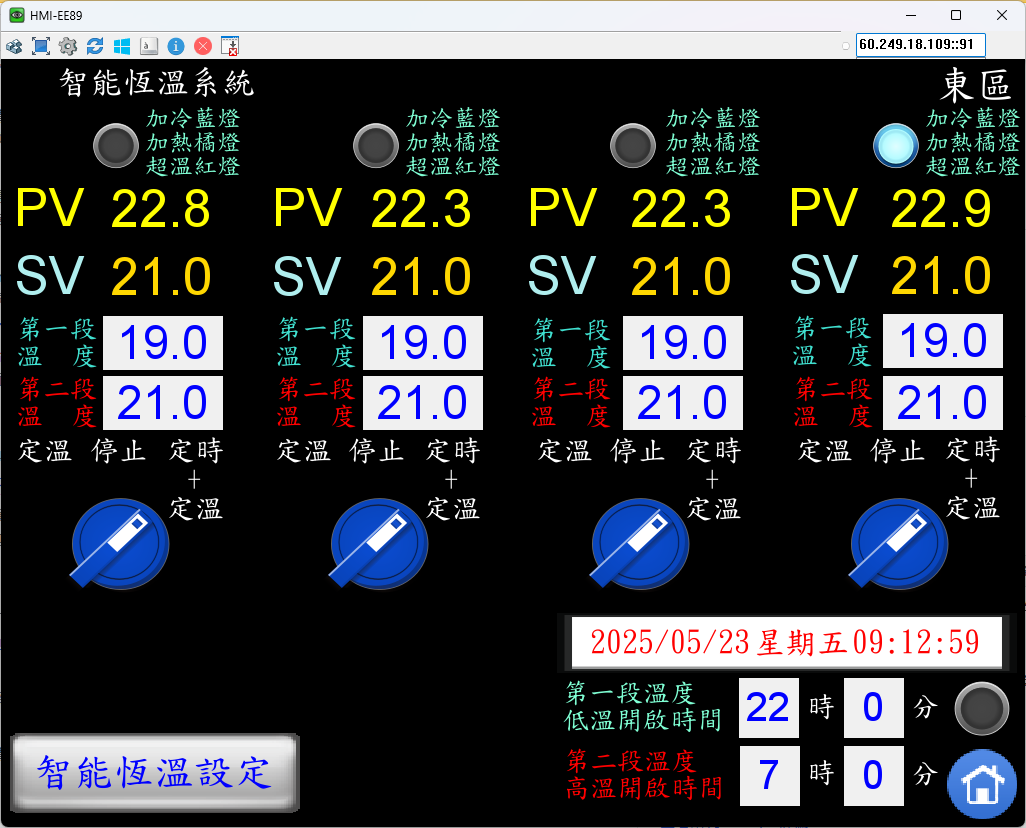The width and height of the screenshot is (1026, 828).
Task: Click the date-time display 2025/05/23
Action: (786, 642)
